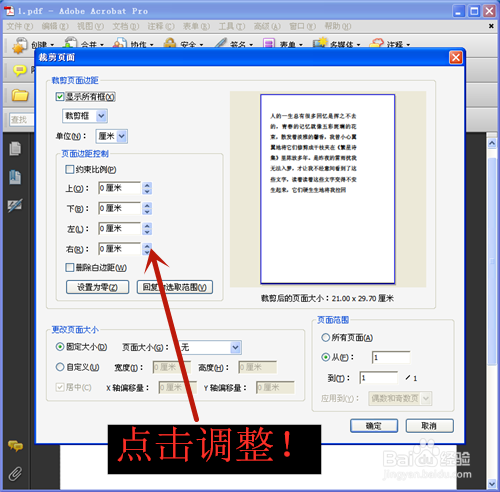
Task: Click the To (到) page number field
Action: [379, 378]
